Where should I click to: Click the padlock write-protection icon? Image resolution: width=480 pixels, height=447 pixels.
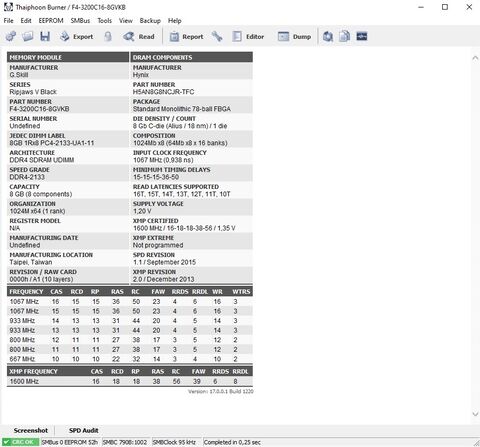(108, 36)
